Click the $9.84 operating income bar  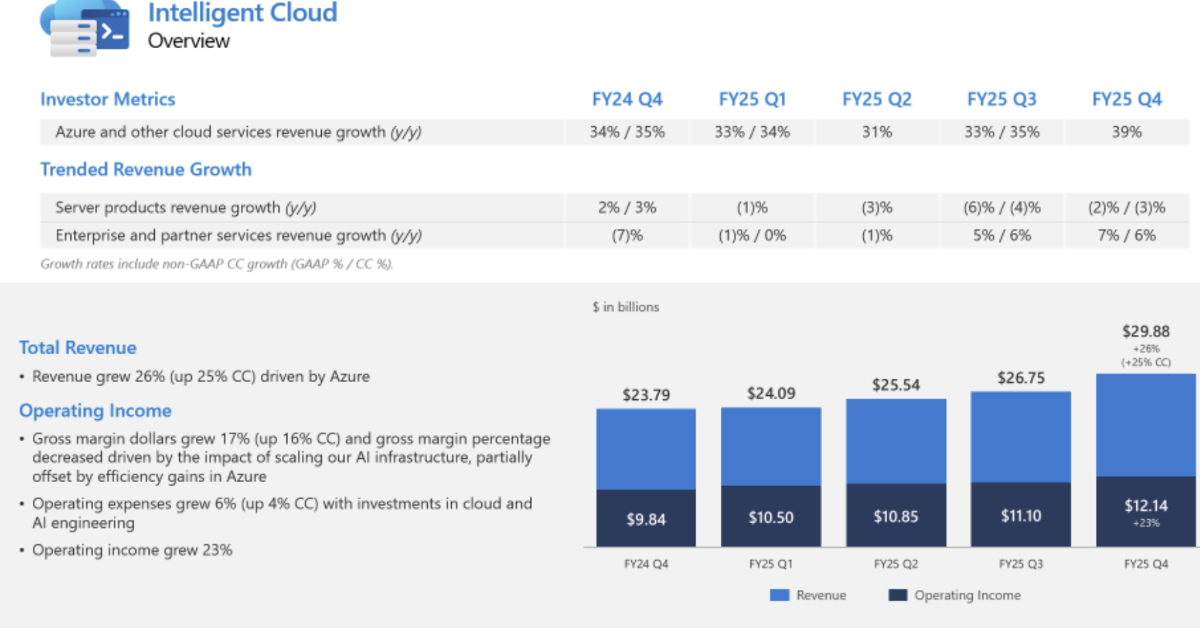click(x=646, y=518)
